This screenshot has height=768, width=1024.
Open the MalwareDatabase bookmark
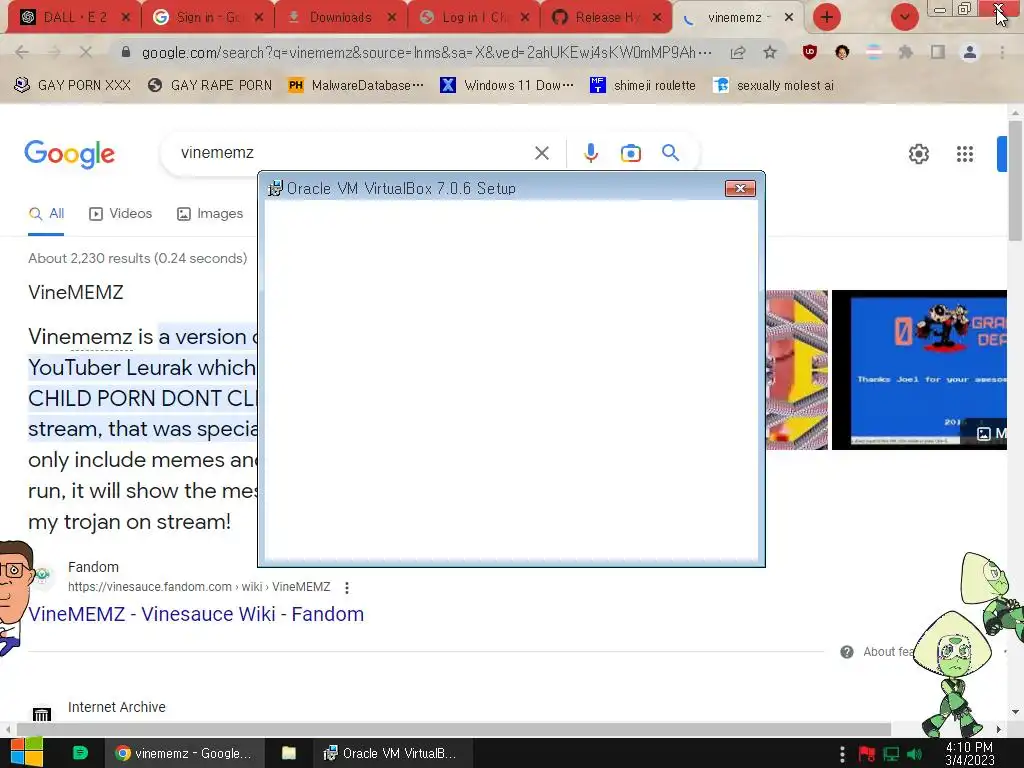pos(356,86)
